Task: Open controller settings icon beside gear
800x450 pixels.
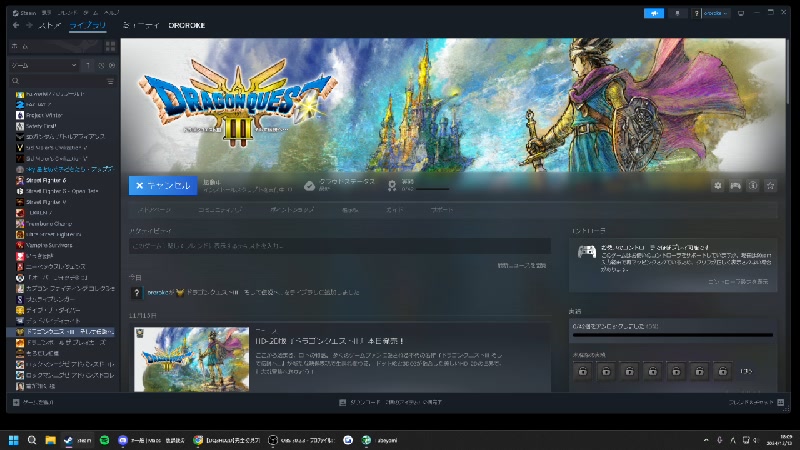Action: [735, 185]
